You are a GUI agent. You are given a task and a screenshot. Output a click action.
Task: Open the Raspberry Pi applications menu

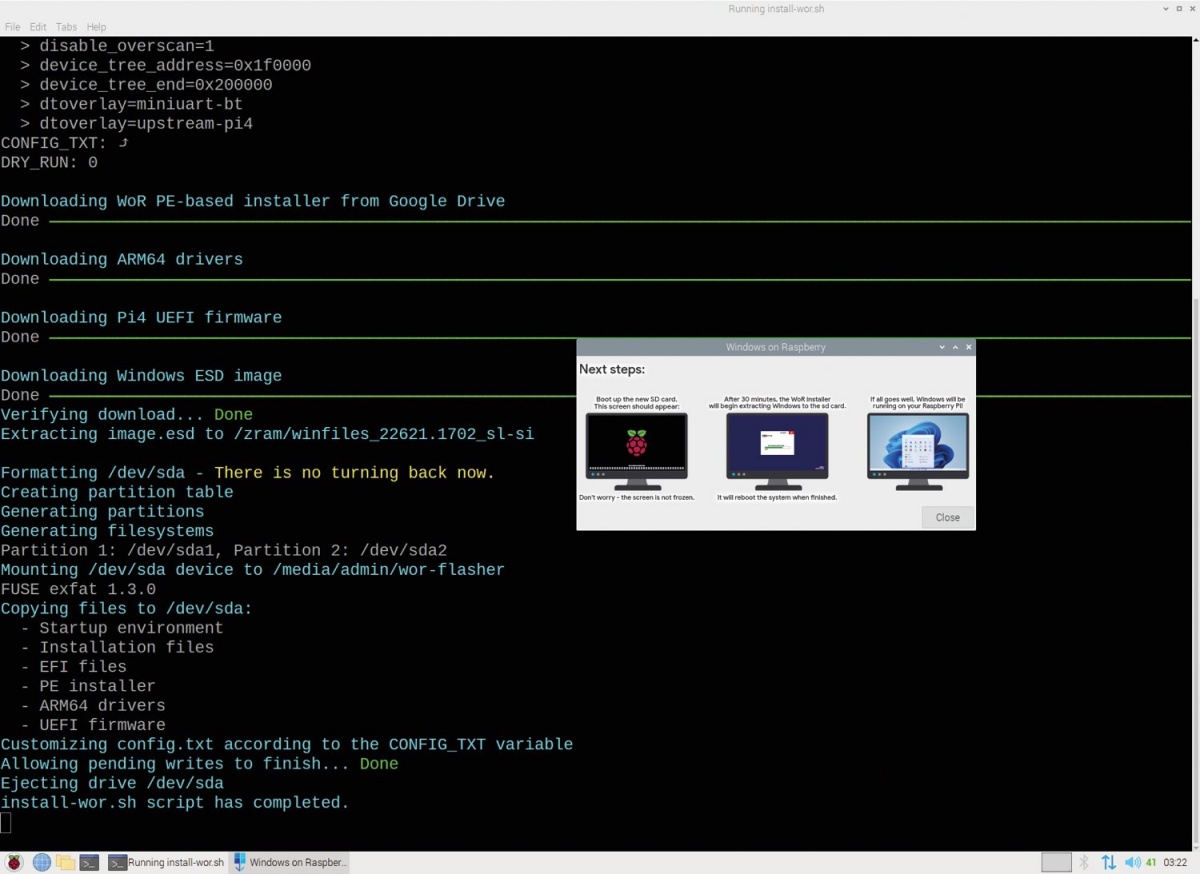pos(14,862)
